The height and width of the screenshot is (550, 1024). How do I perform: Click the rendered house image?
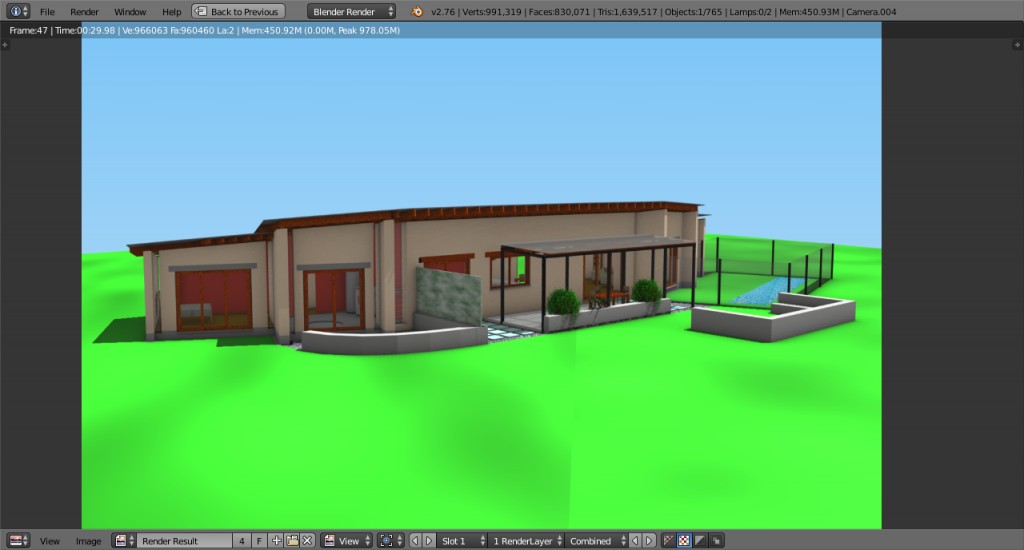481,283
